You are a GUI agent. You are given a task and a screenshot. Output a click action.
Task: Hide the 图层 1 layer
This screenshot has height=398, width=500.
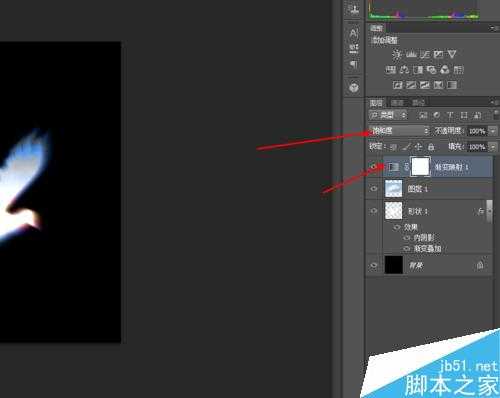(374, 189)
